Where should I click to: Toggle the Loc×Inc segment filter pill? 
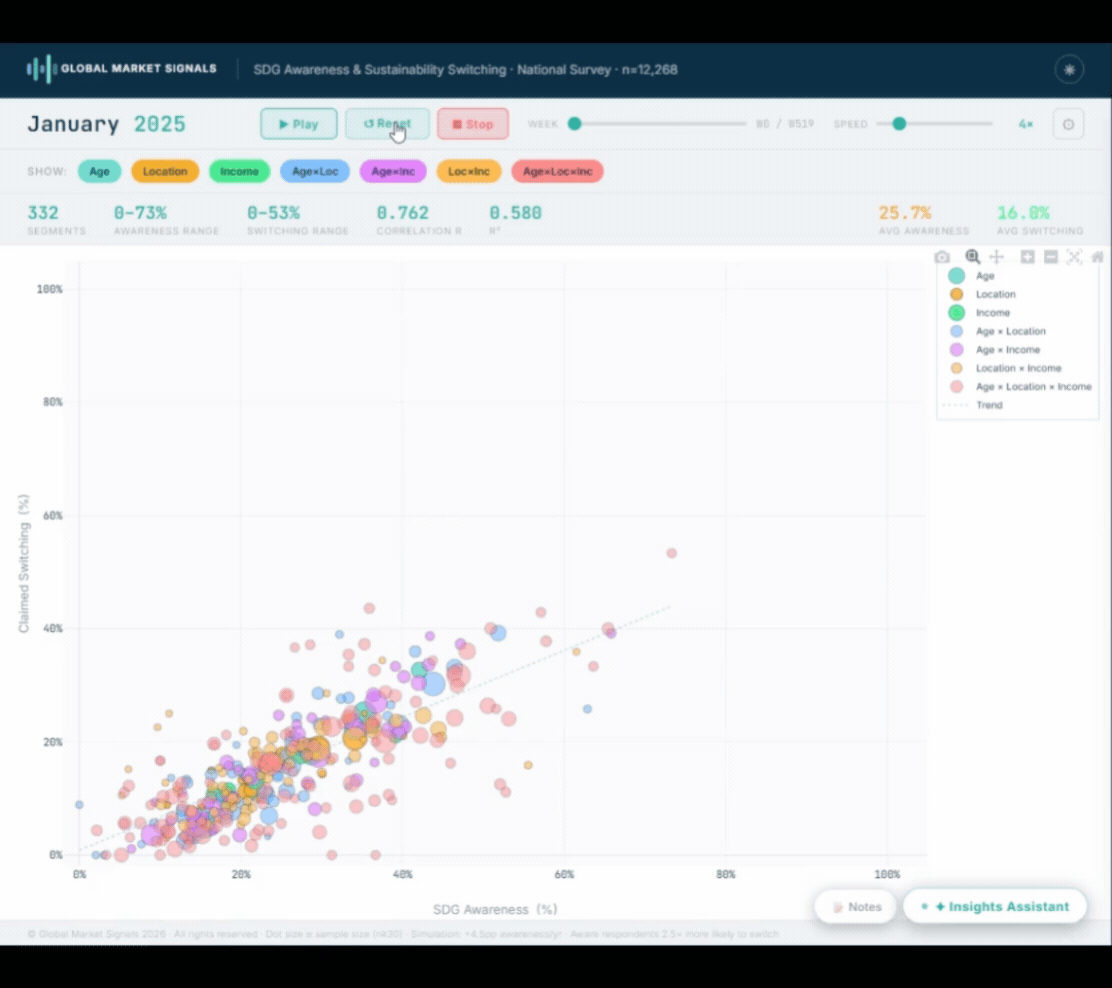pyautogui.click(x=469, y=171)
